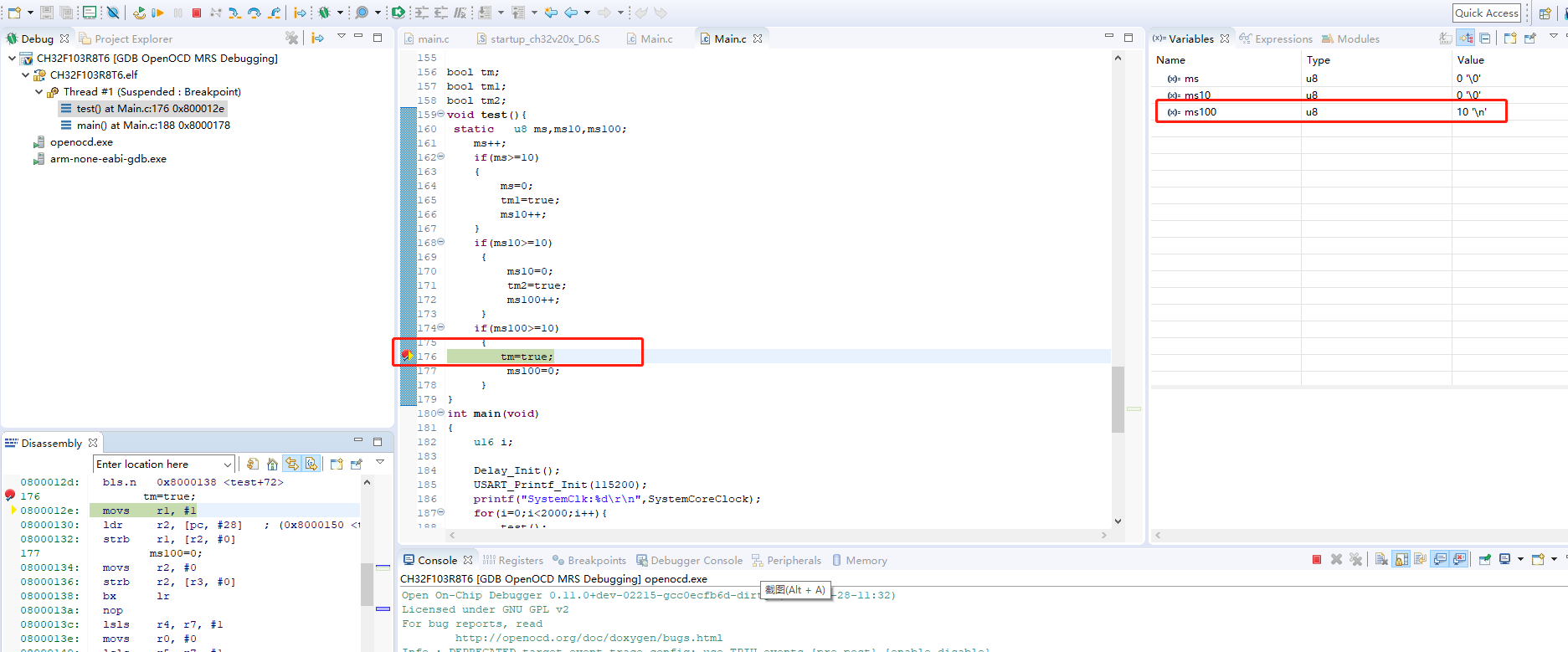Viewport: 1568px width, 652px height.
Task: Switch to the Expressions tab
Action: point(1276,39)
